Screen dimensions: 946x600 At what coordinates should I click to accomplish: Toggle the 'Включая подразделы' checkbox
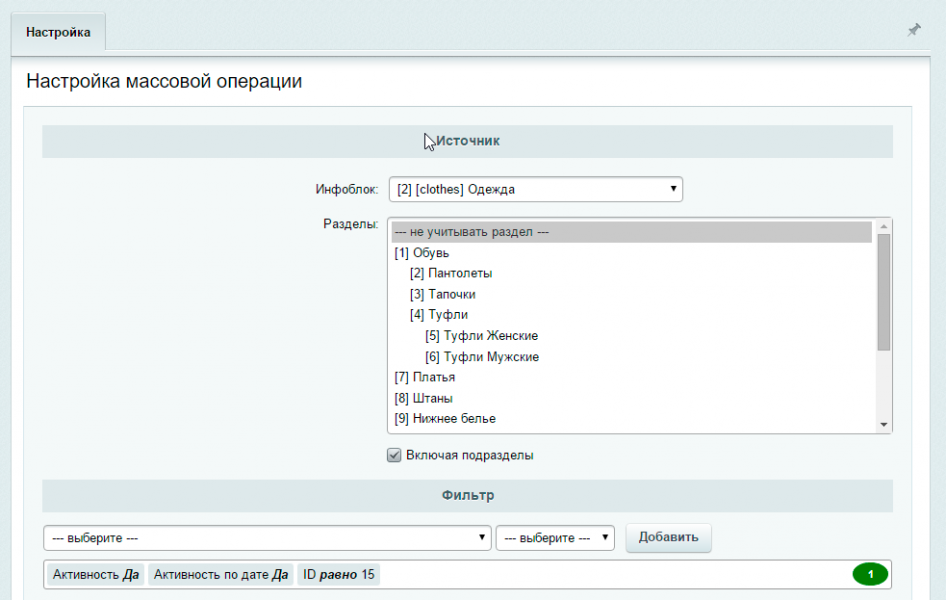pos(394,456)
